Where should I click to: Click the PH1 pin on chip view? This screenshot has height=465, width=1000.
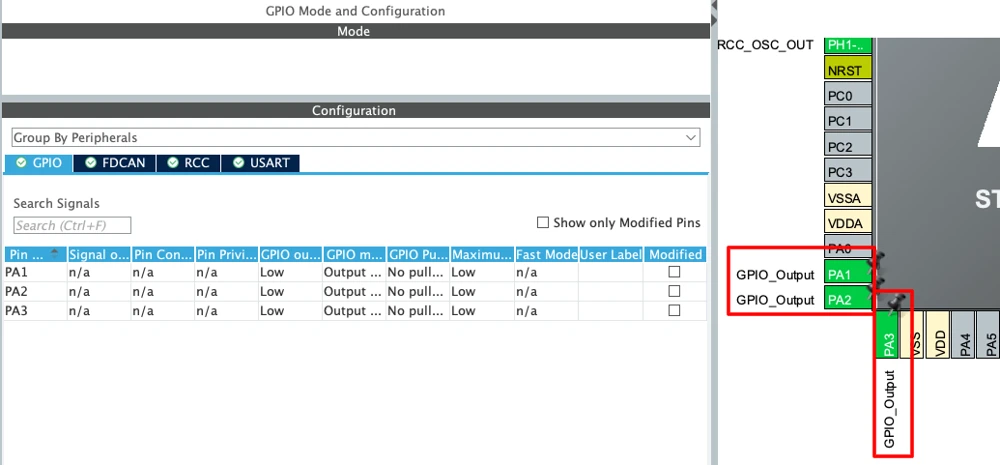point(848,45)
